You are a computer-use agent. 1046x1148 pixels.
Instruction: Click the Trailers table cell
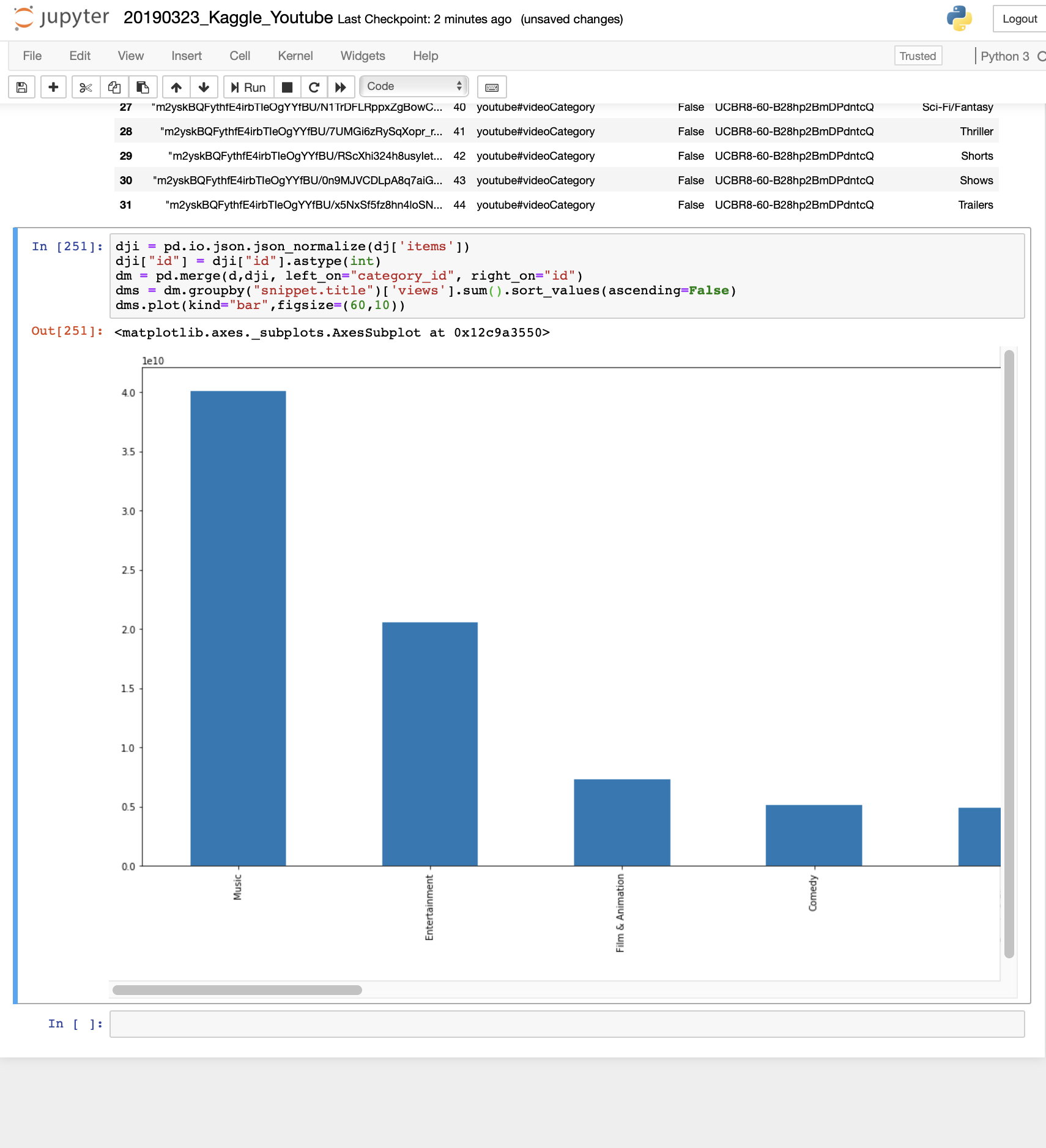pos(976,205)
